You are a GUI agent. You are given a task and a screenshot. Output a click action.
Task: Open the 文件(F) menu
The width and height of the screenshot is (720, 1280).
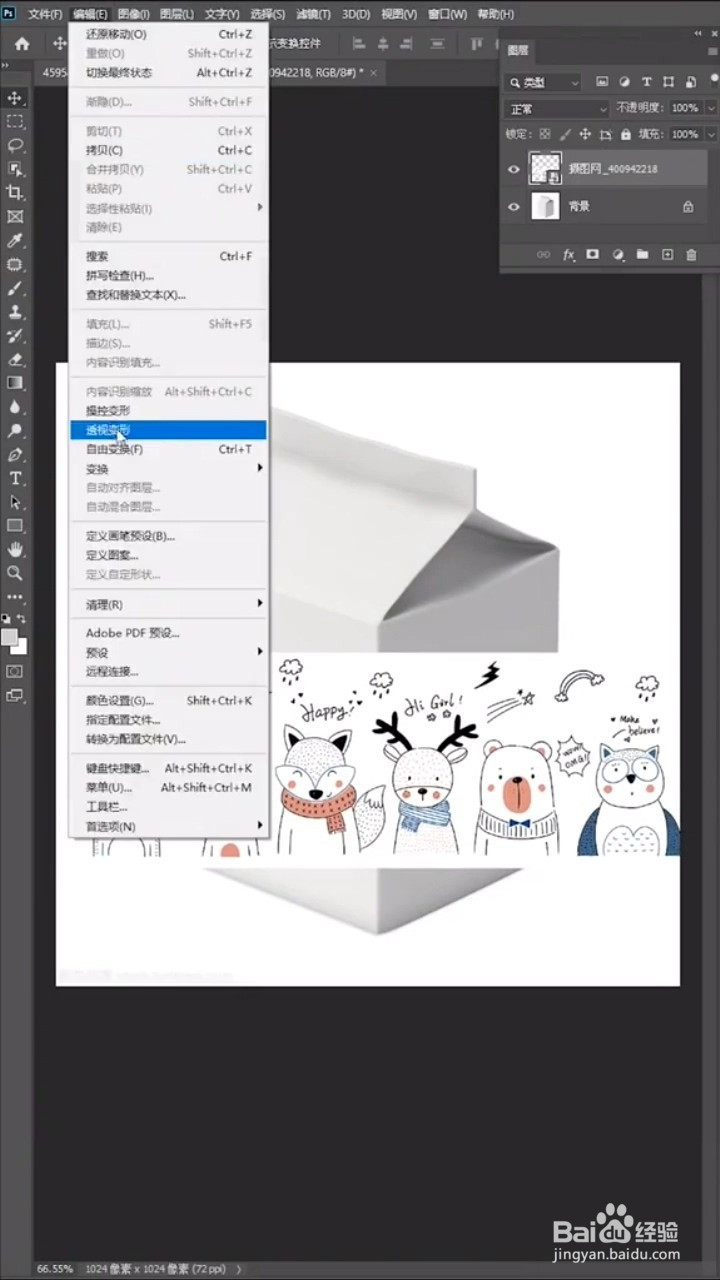click(x=45, y=15)
